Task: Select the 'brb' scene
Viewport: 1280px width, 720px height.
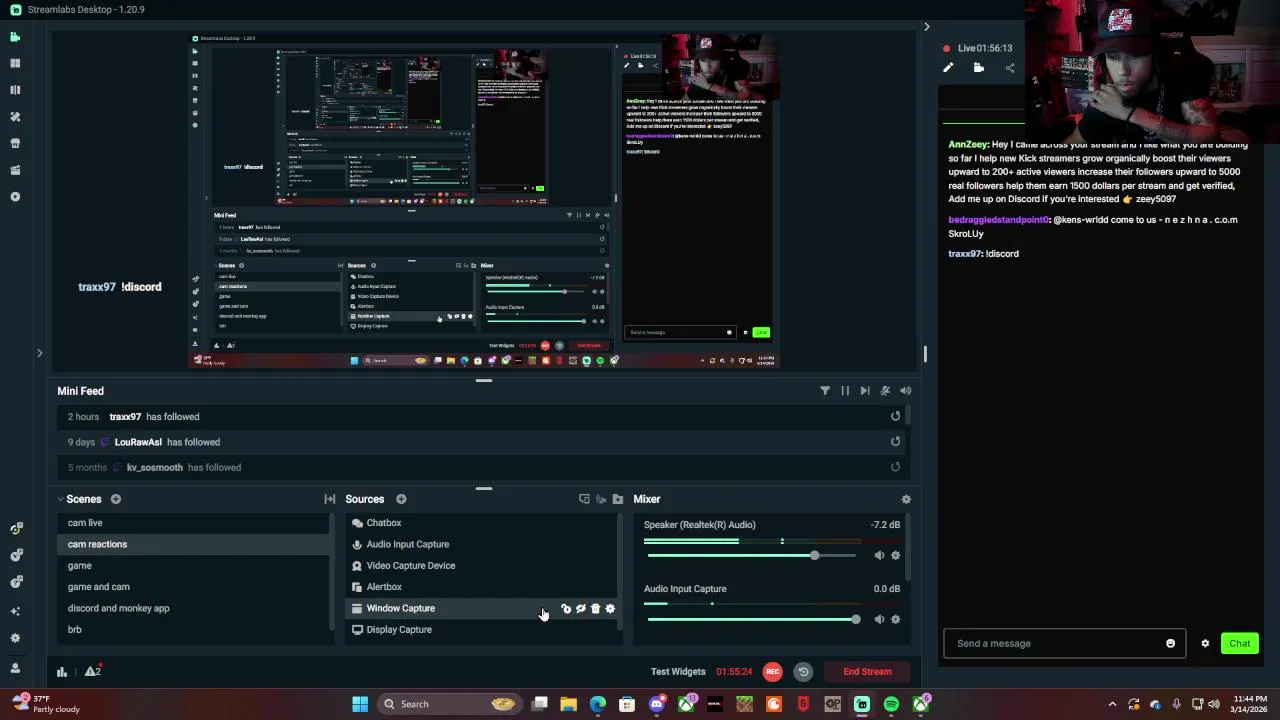Action: point(194,630)
